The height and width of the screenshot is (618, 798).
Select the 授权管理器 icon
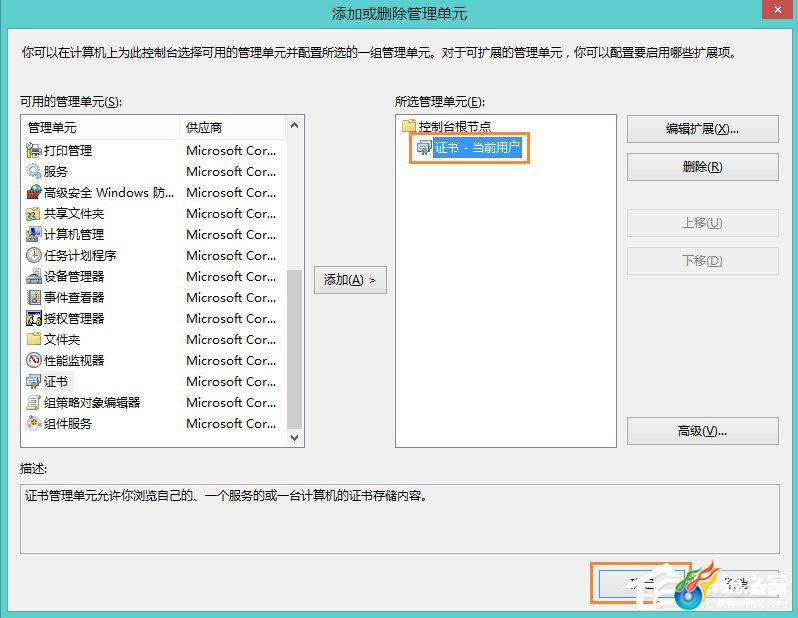click(34, 318)
